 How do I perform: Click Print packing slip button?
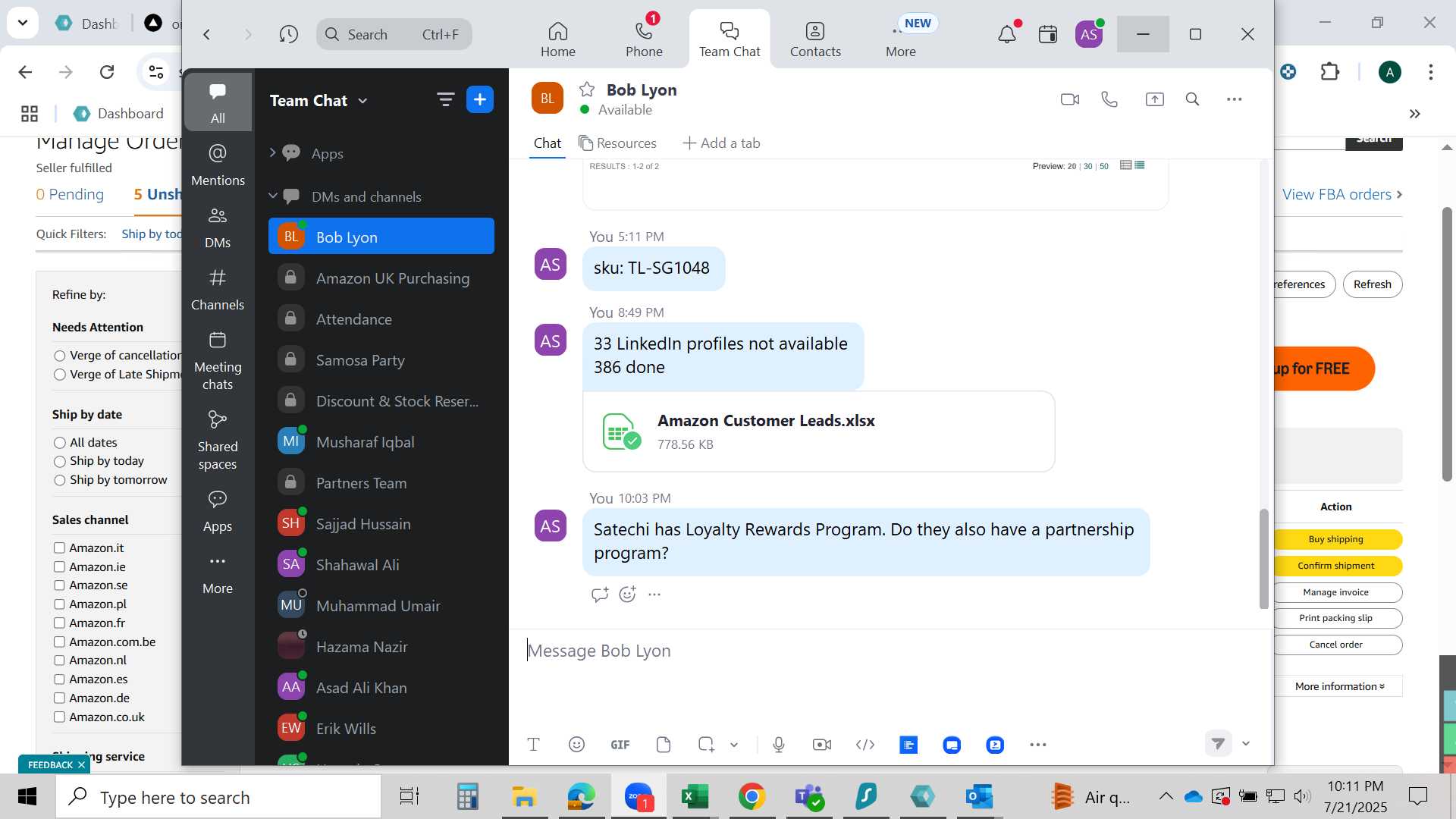(x=1335, y=618)
